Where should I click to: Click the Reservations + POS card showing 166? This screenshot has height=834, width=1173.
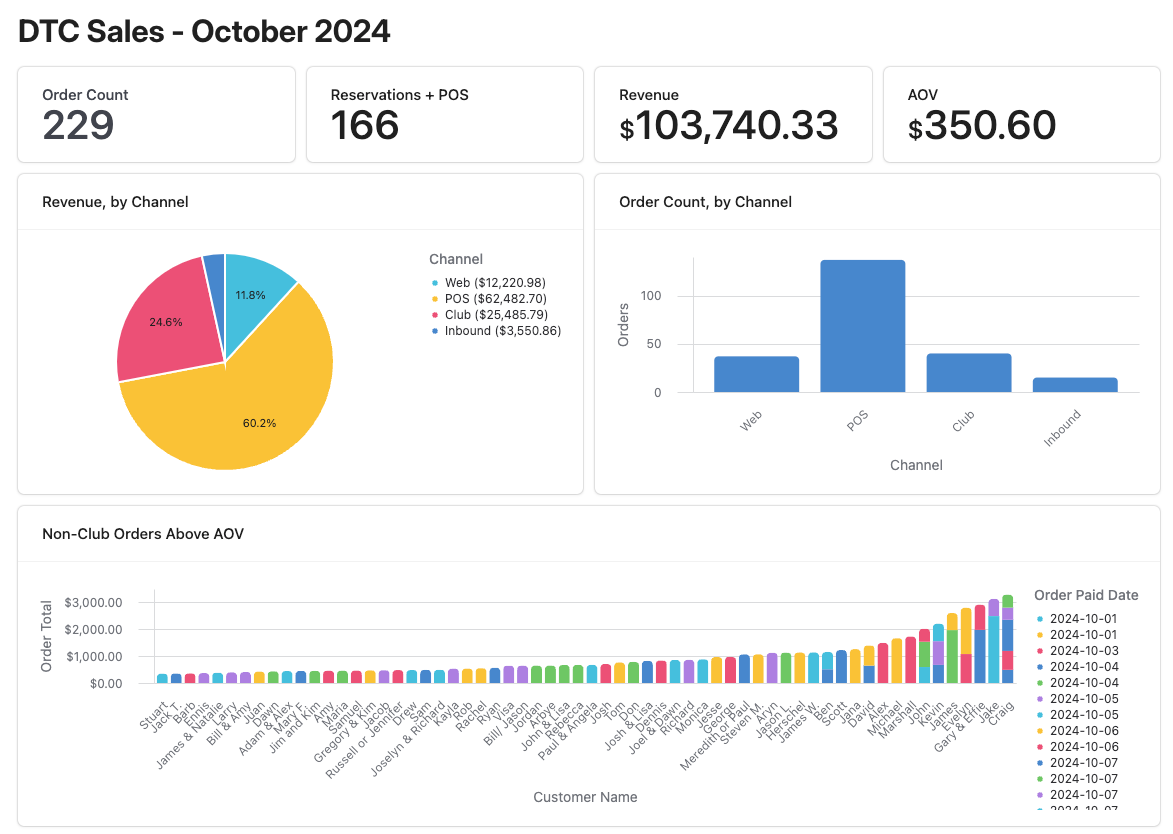pos(444,113)
